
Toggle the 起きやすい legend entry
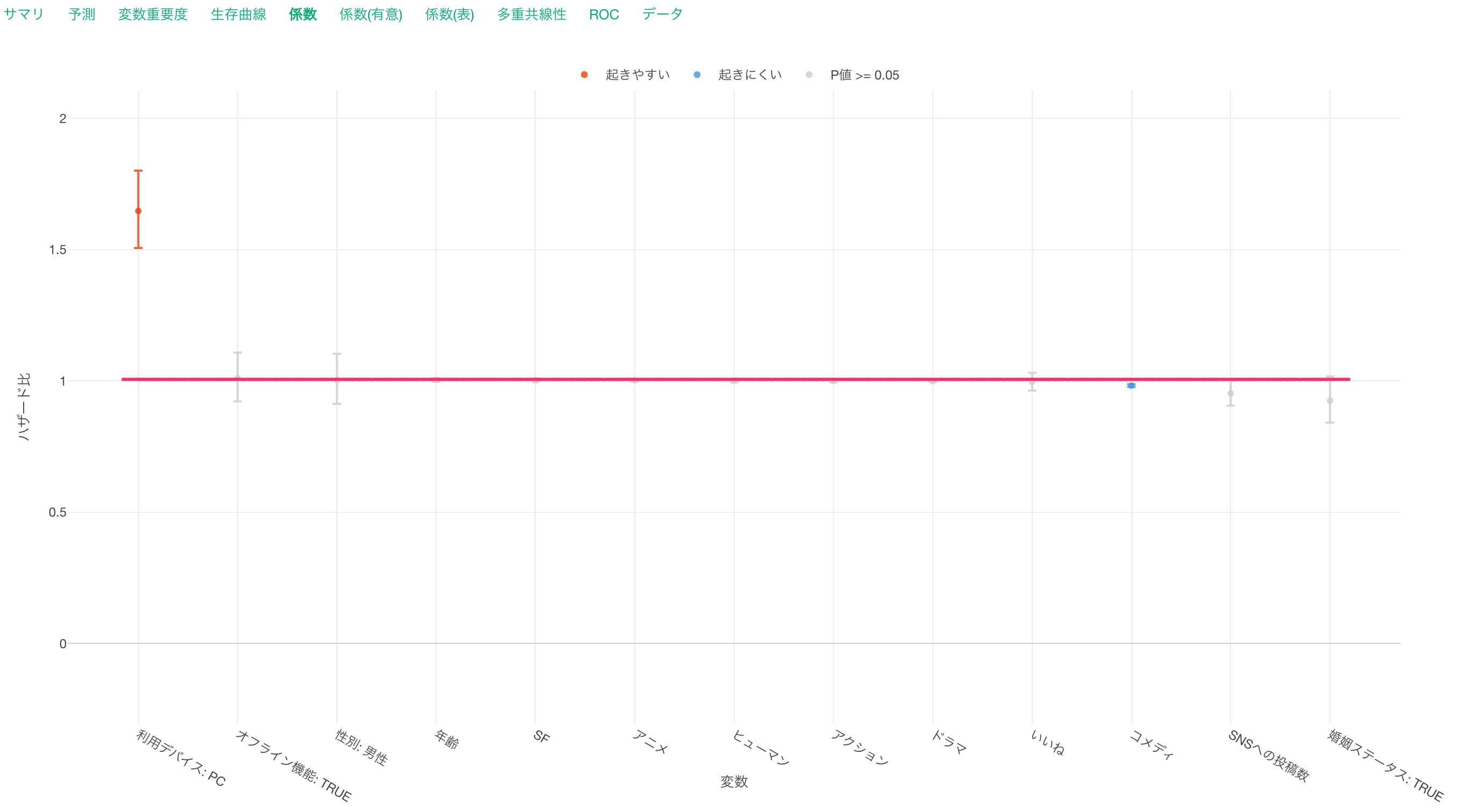pos(626,75)
